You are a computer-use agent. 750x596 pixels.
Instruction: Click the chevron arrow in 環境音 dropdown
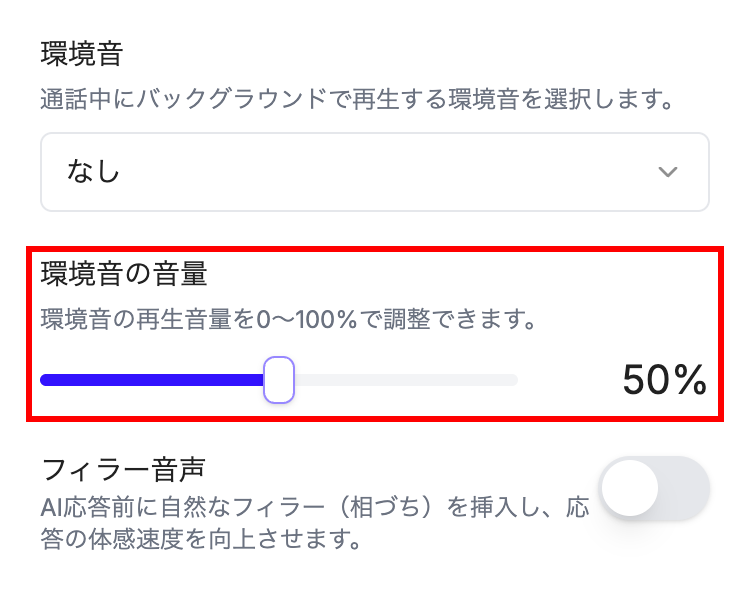668,172
